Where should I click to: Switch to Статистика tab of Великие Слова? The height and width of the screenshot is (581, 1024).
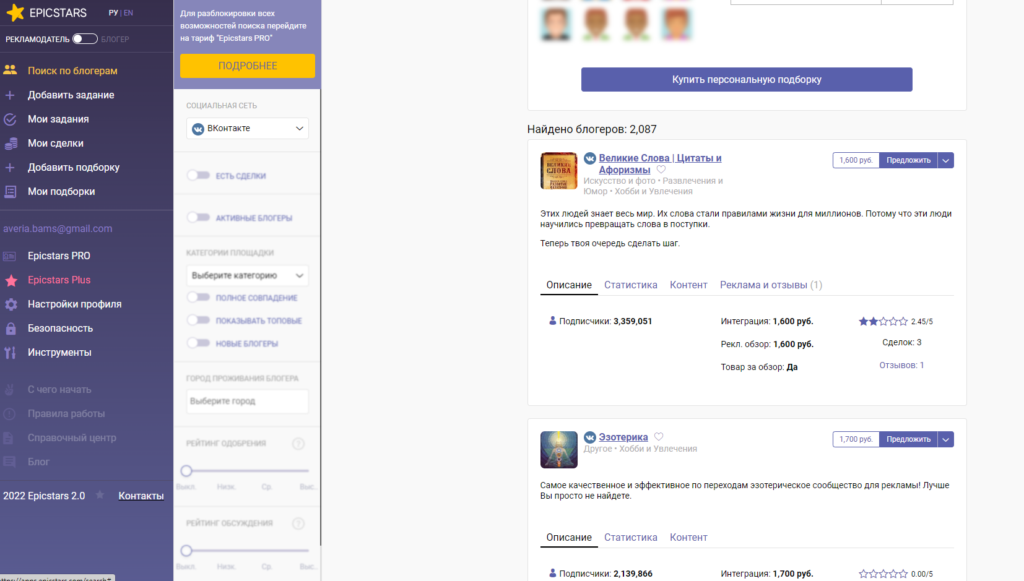click(x=630, y=285)
